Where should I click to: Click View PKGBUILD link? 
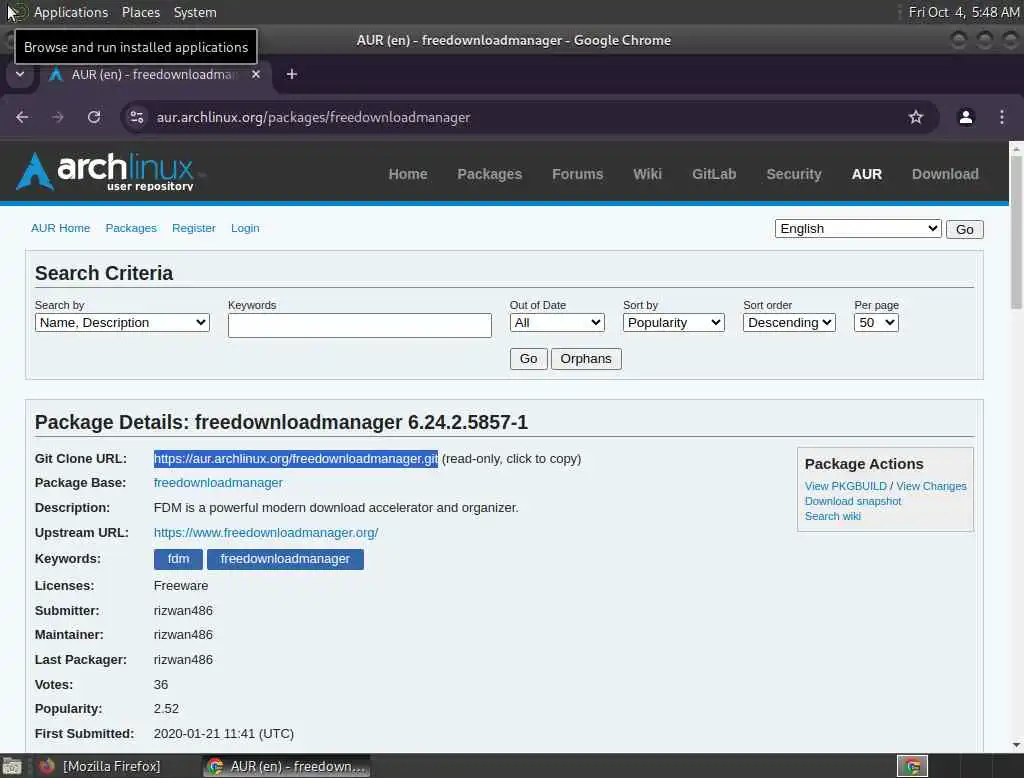[x=846, y=486]
